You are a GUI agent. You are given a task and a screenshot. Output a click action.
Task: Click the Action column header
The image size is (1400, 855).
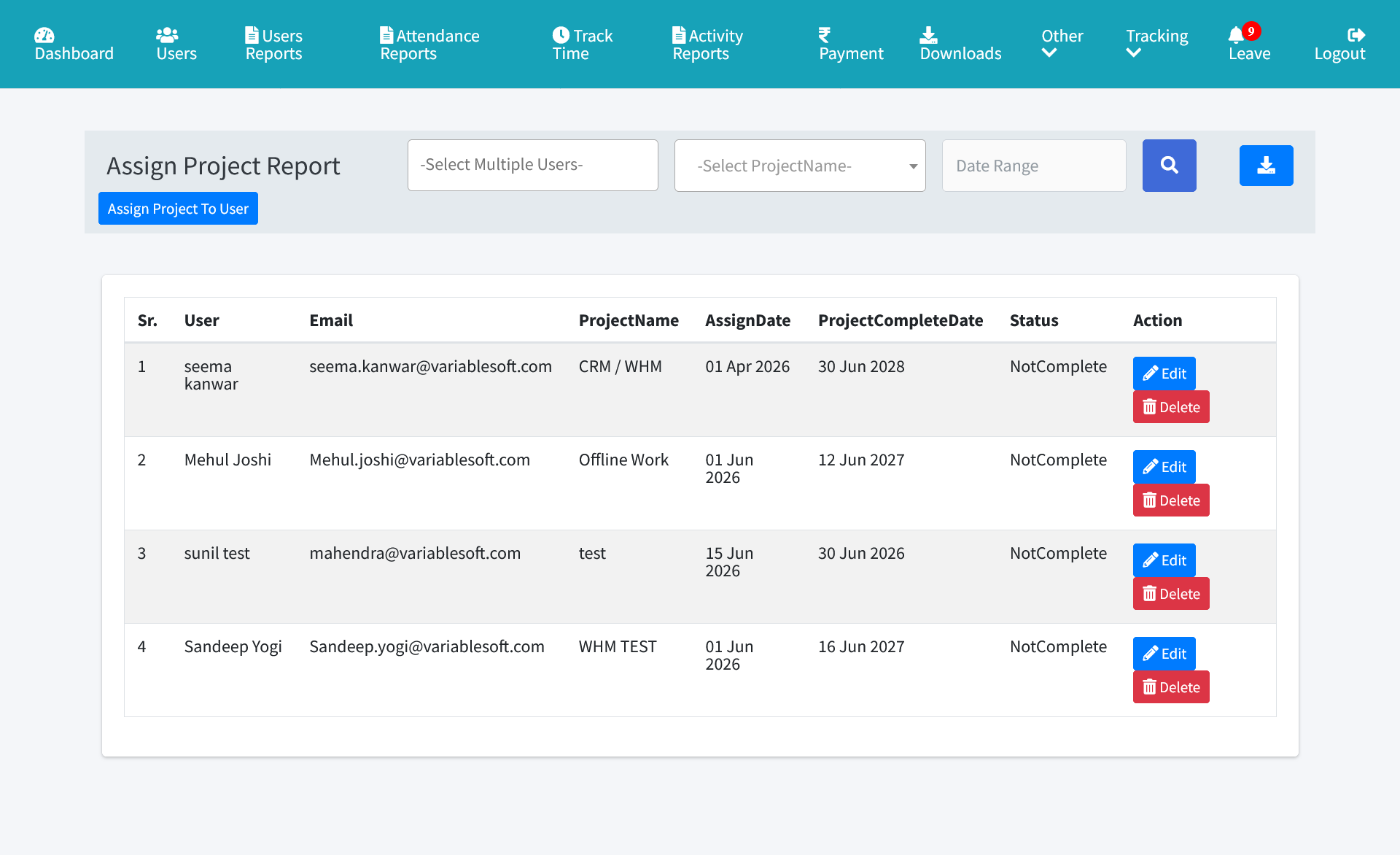[x=1158, y=320]
